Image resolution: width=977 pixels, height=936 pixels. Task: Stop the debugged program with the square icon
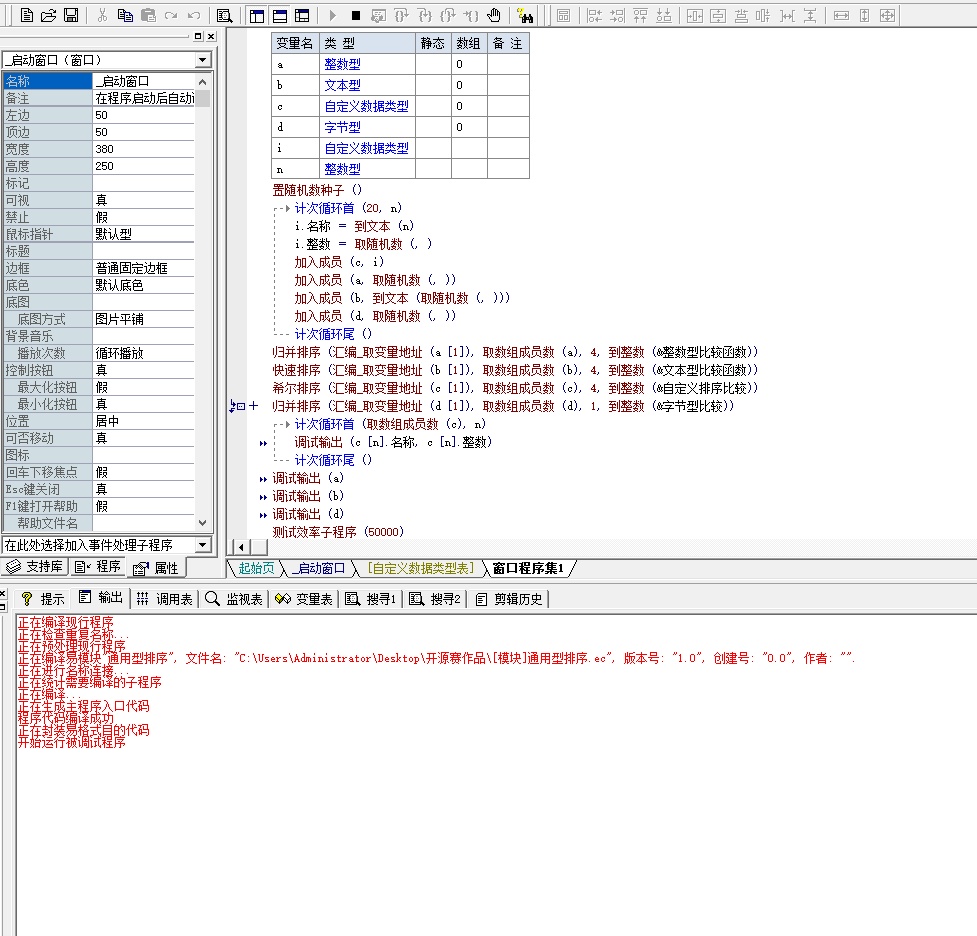pos(356,15)
